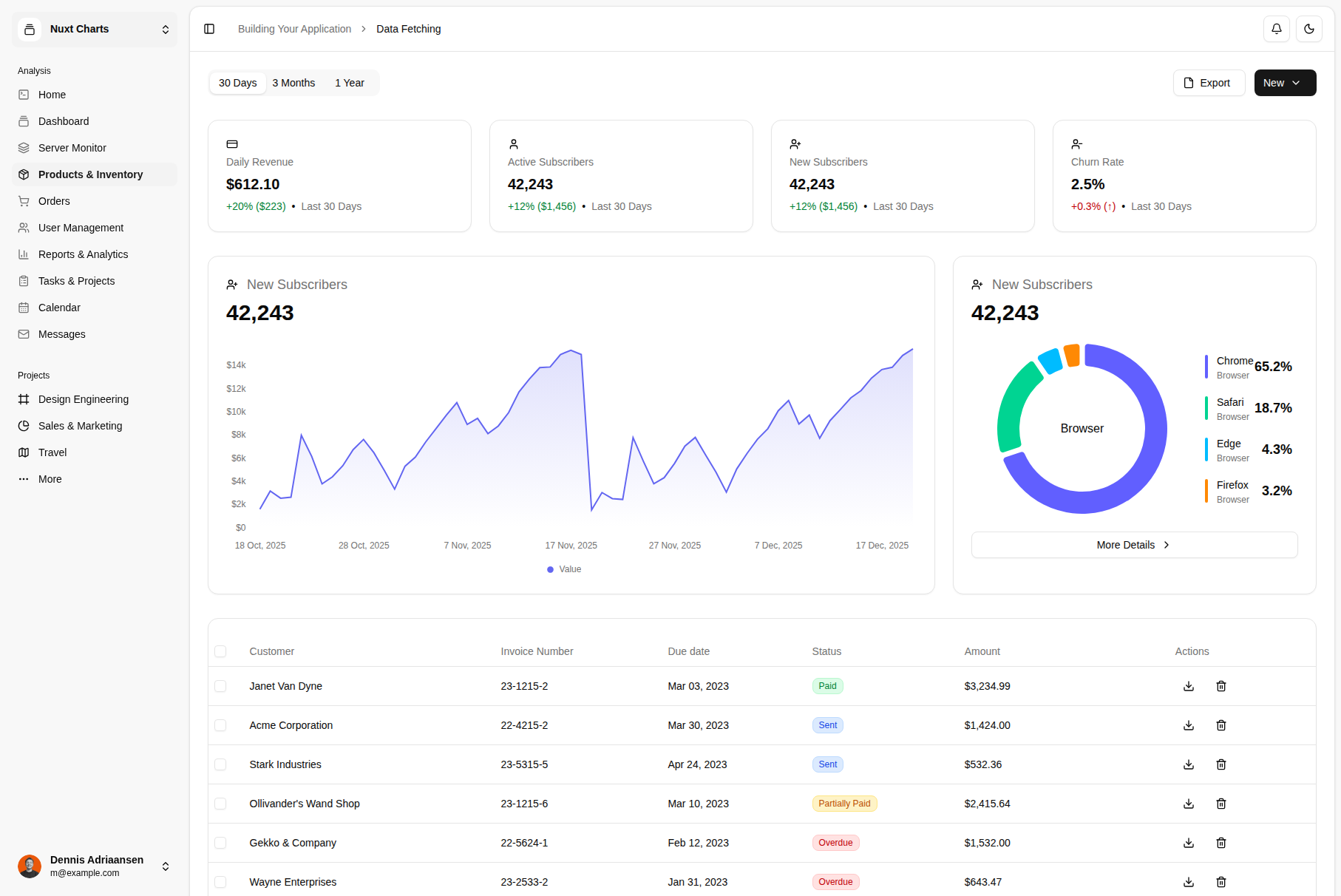
Task: Go to Building Your Application breadcrumb
Action: tap(294, 29)
